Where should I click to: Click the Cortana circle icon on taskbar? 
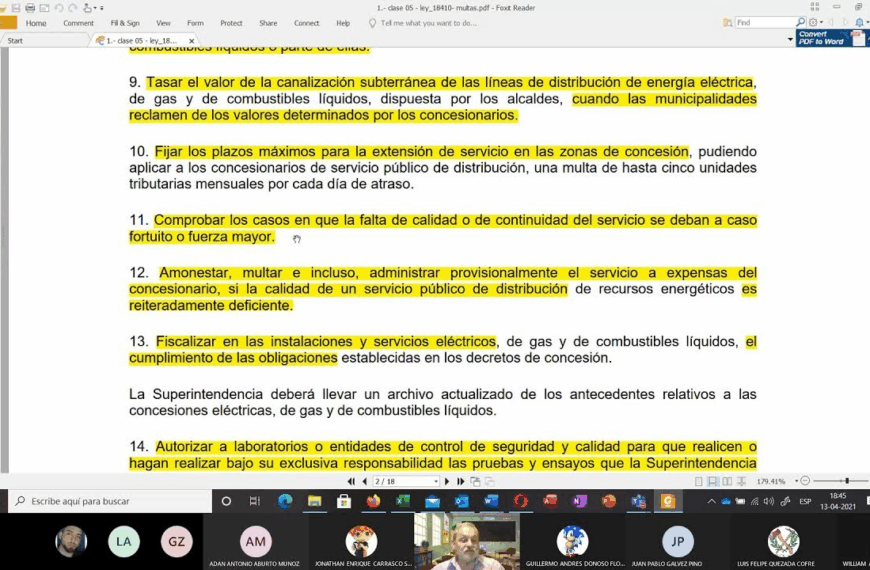226,501
